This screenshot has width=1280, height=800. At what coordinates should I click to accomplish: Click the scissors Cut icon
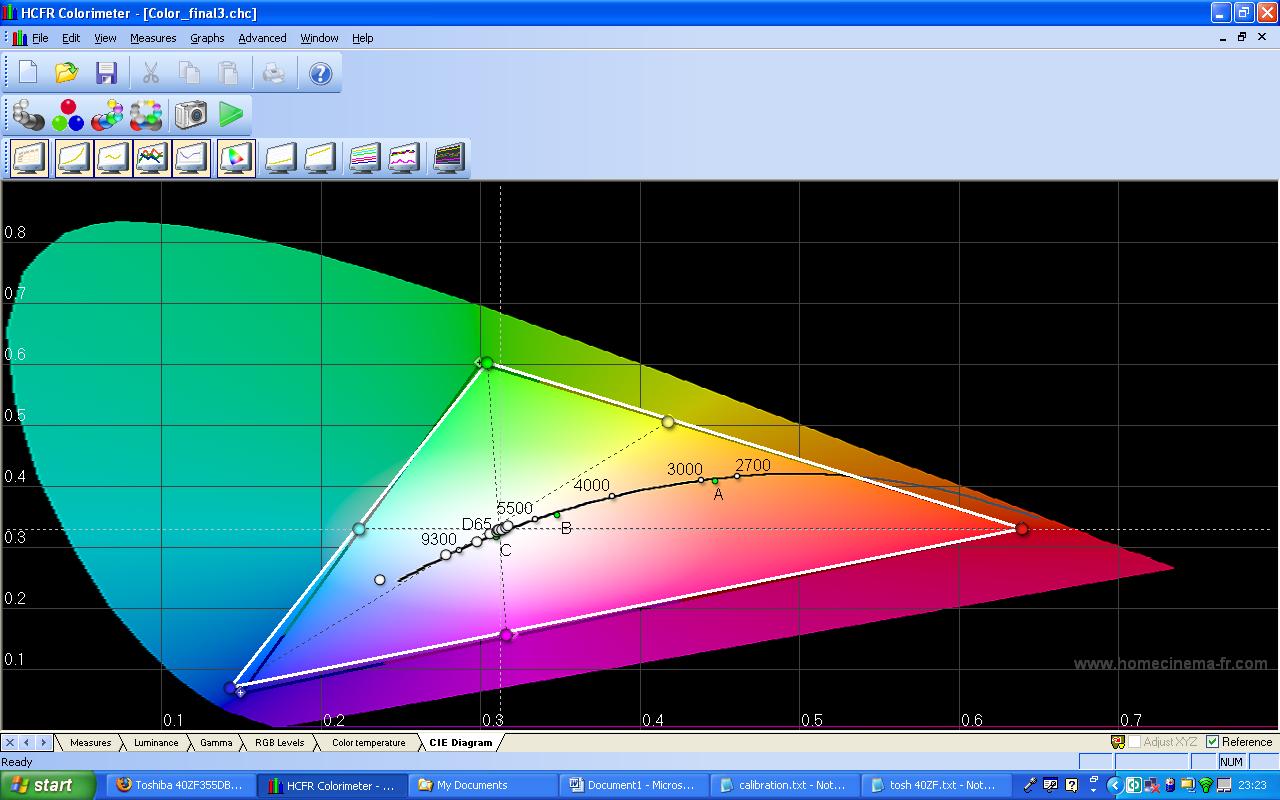coord(151,73)
